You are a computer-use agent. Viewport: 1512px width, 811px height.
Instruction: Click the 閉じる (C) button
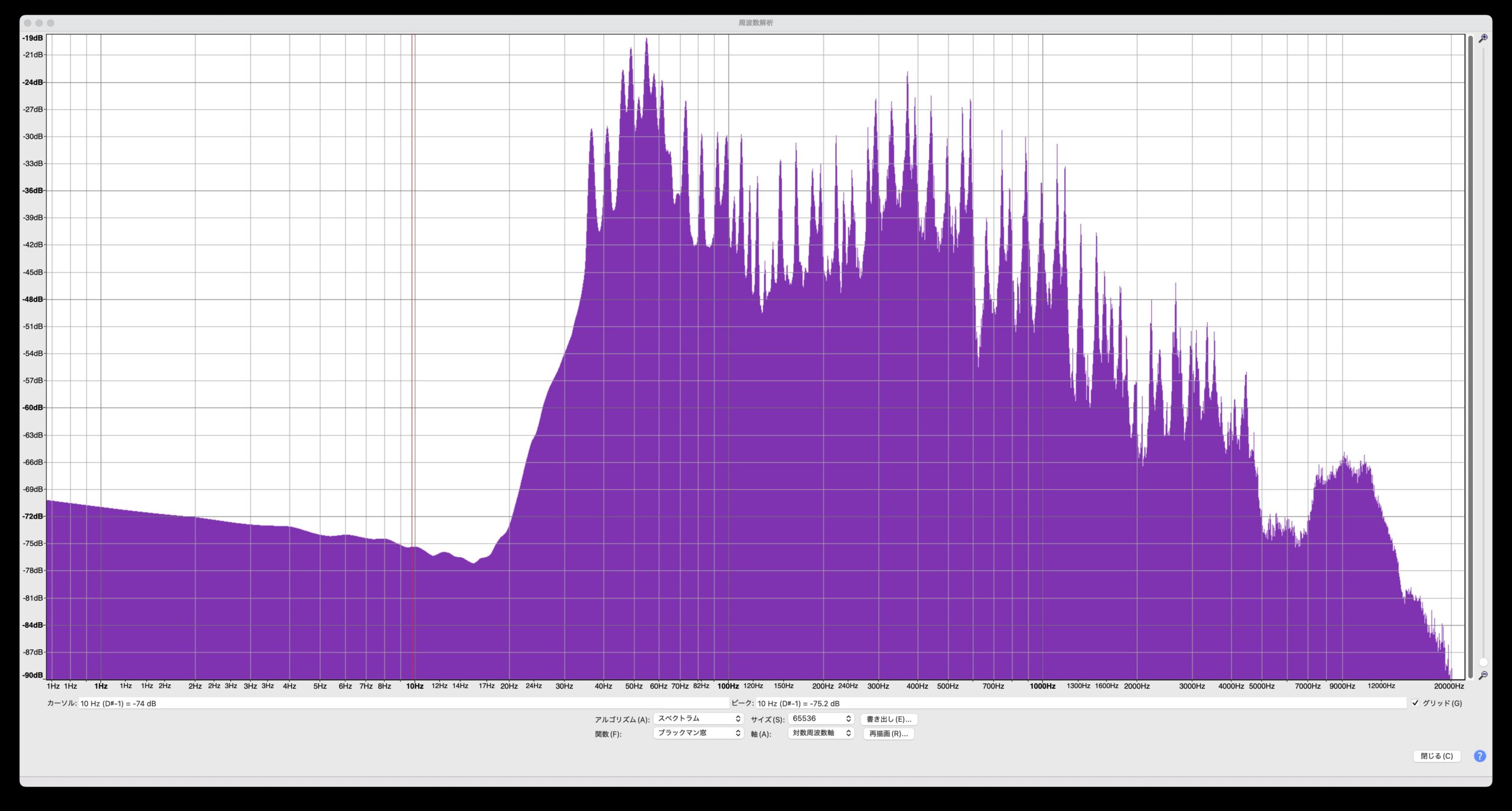coord(1436,756)
